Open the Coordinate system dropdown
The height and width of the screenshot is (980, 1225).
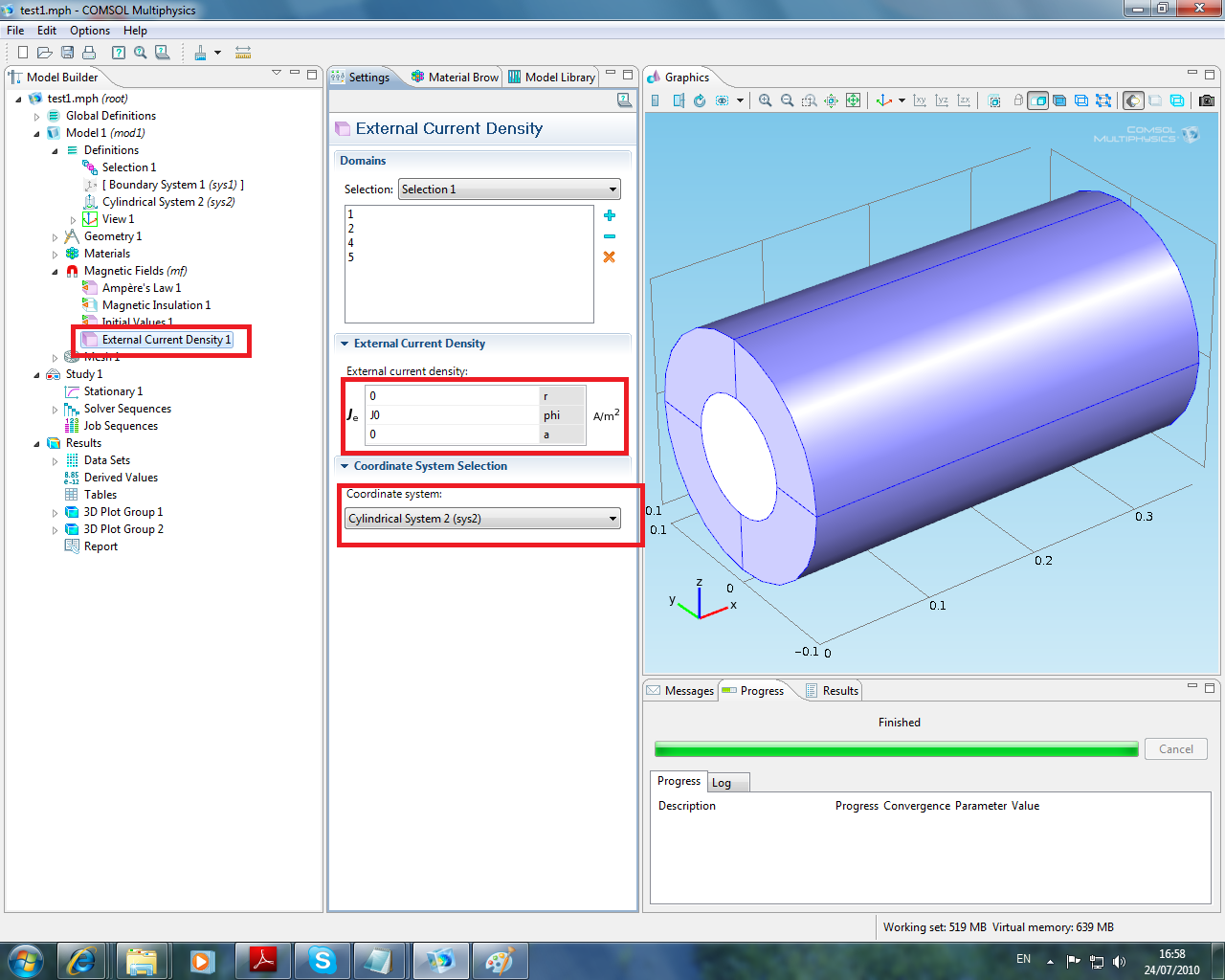click(482, 519)
